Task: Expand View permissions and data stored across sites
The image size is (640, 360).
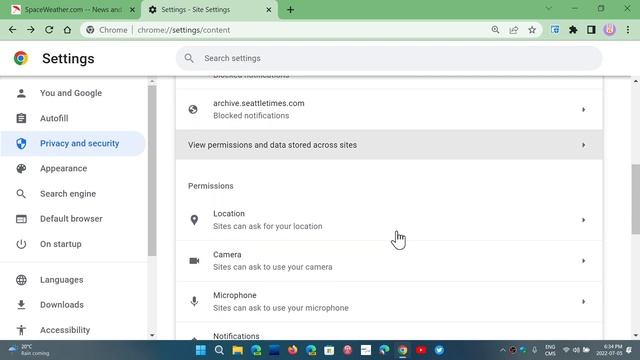Action: [x=584, y=145]
